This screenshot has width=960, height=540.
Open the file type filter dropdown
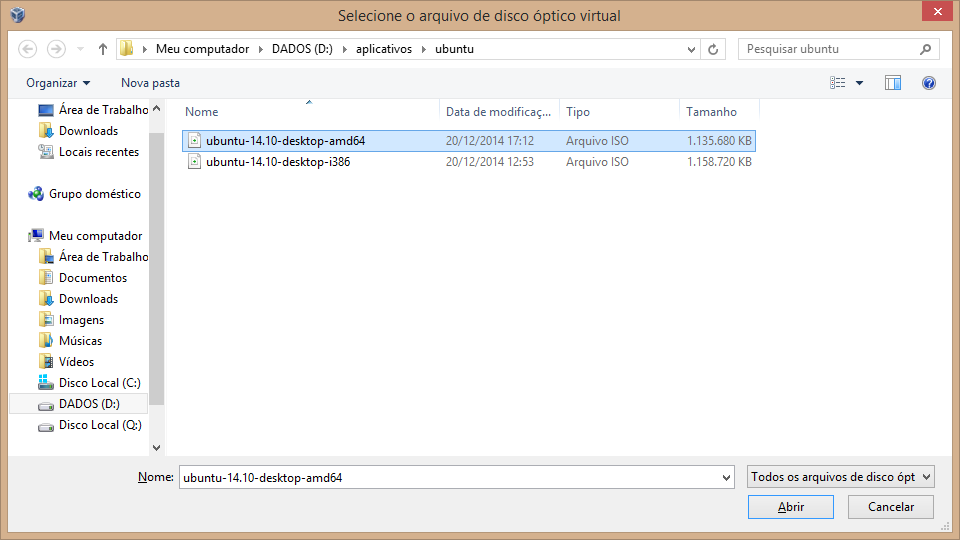pos(841,477)
